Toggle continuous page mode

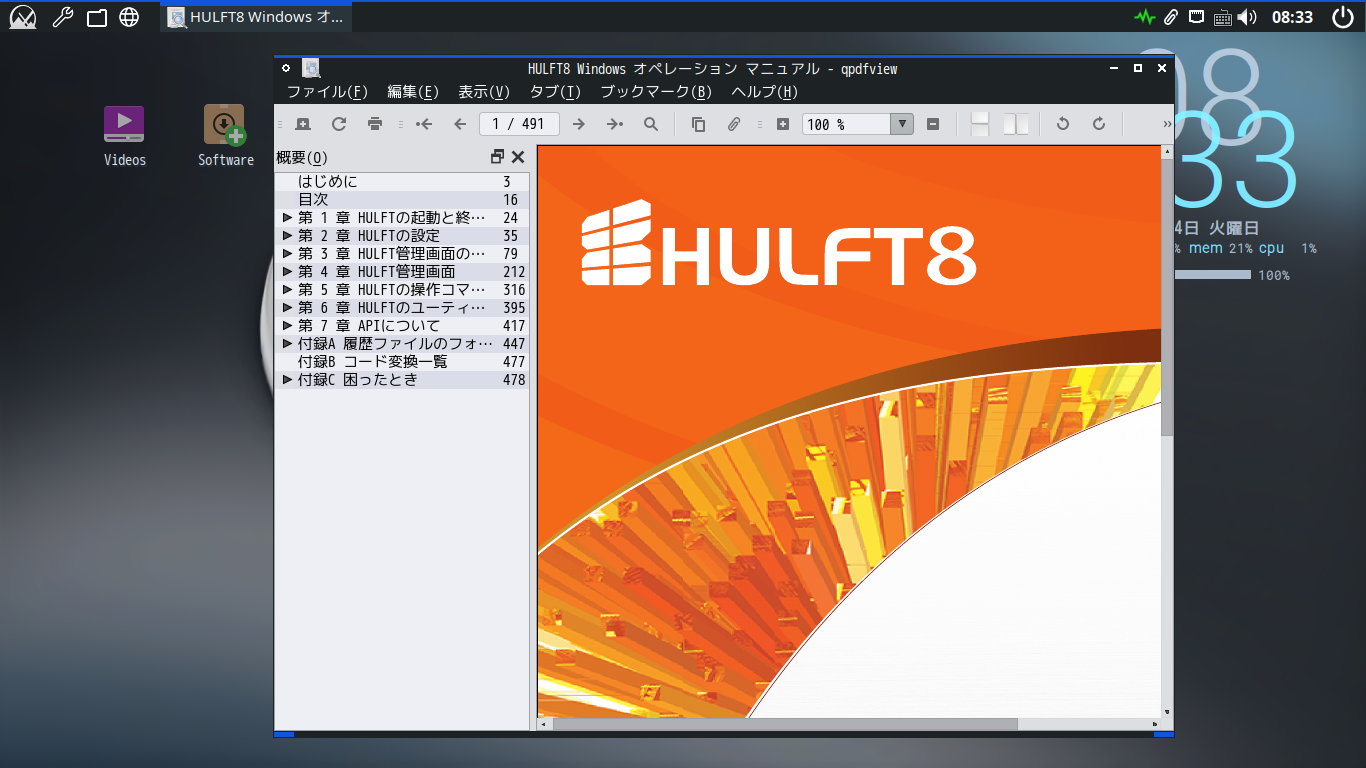pos(980,124)
